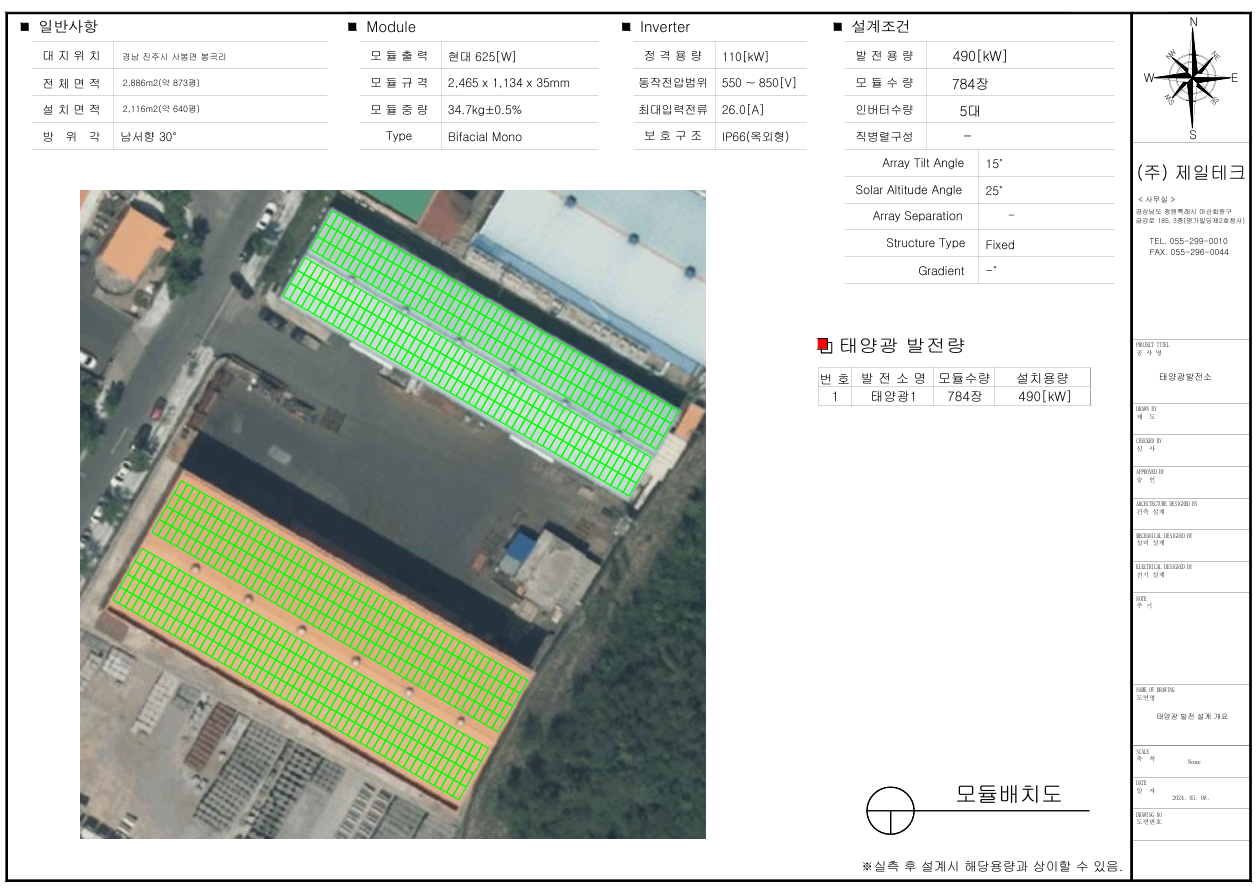Click the 남서향 30° azimuth value
The width and height of the screenshot is (1256, 894).
(x=149, y=136)
